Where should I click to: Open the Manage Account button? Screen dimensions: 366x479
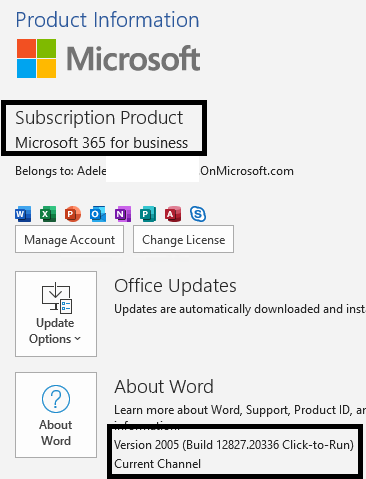point(69,239)
